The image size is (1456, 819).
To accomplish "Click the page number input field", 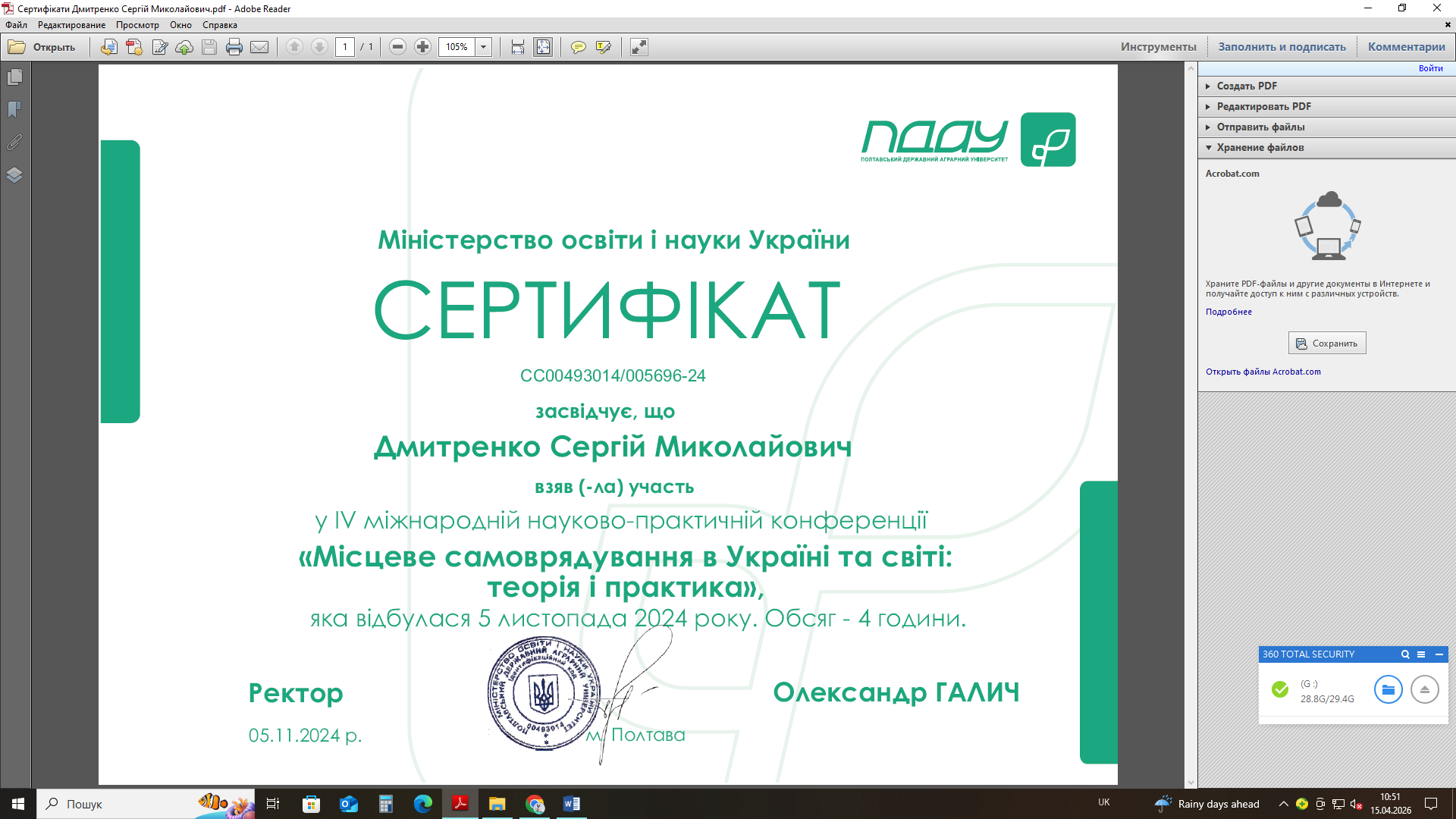I will [345, 47].
